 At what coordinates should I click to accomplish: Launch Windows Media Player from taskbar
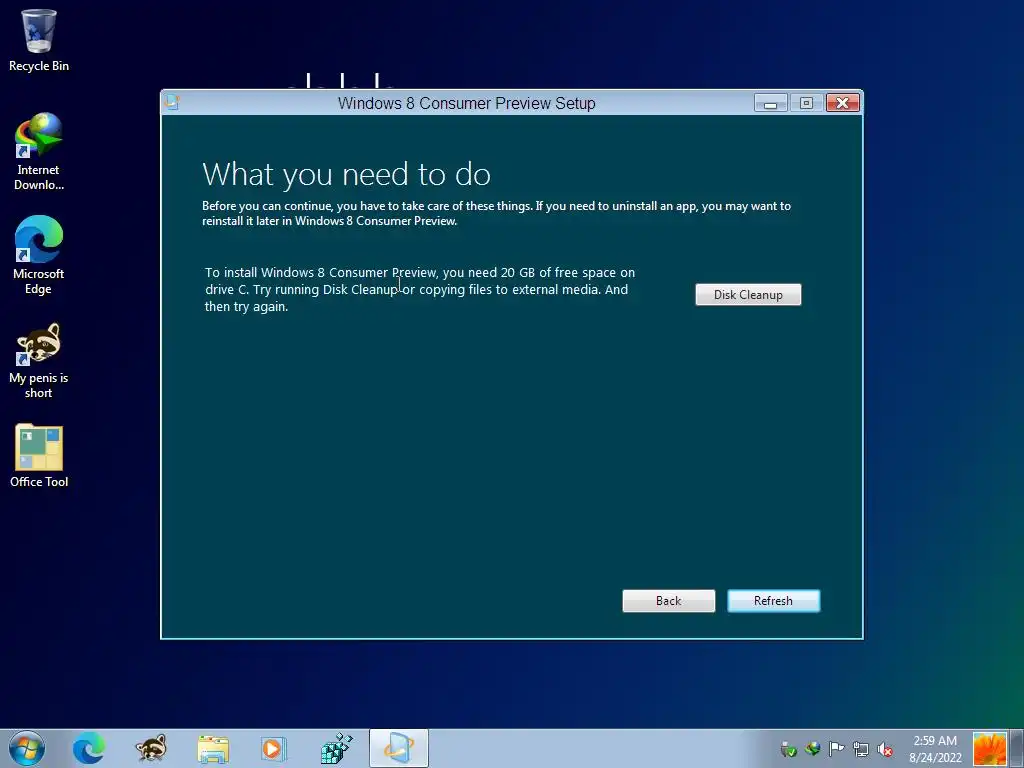coord(274,749)
